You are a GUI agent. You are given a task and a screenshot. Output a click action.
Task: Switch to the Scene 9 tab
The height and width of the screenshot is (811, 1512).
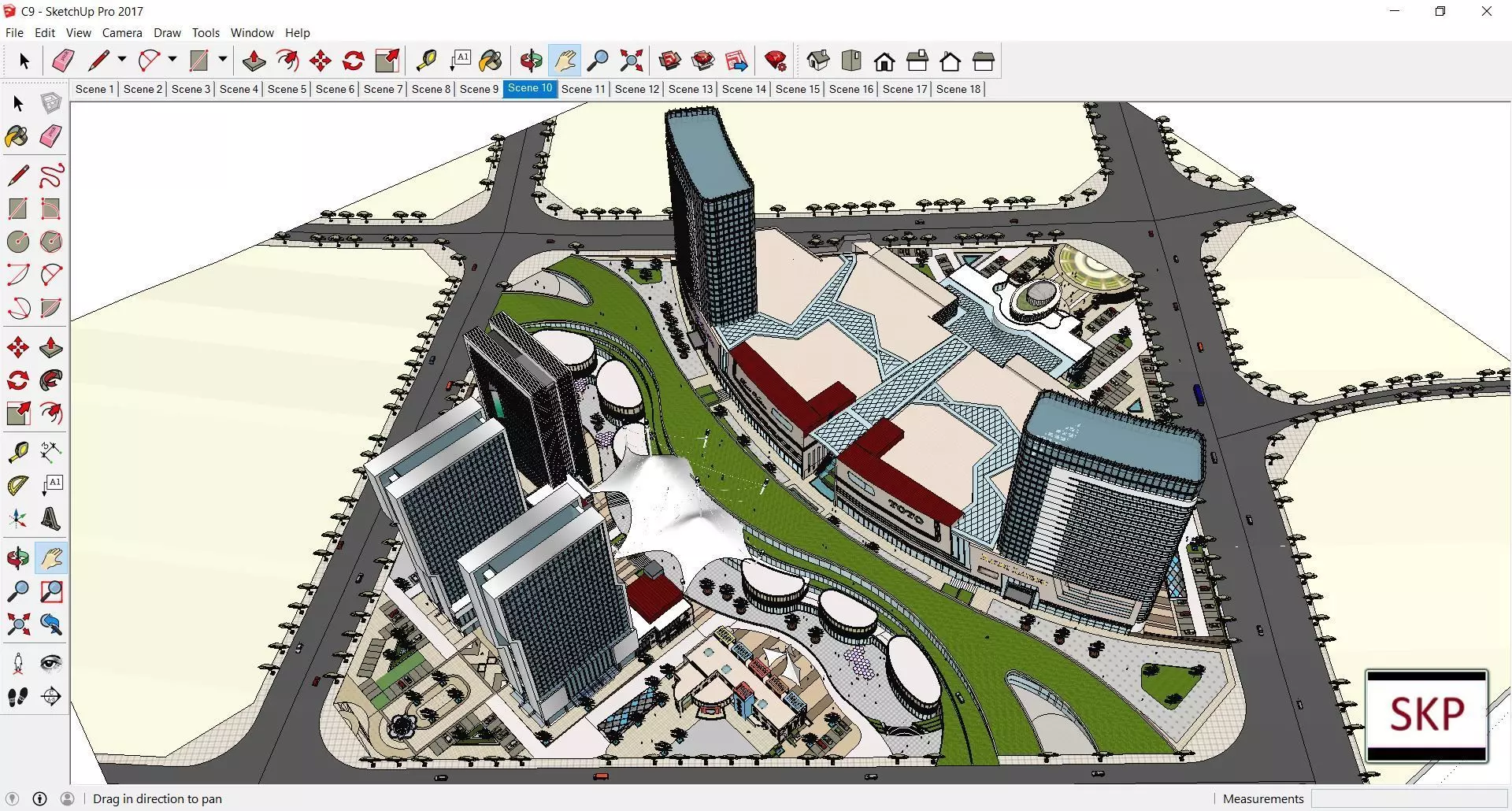click(479, 89)
